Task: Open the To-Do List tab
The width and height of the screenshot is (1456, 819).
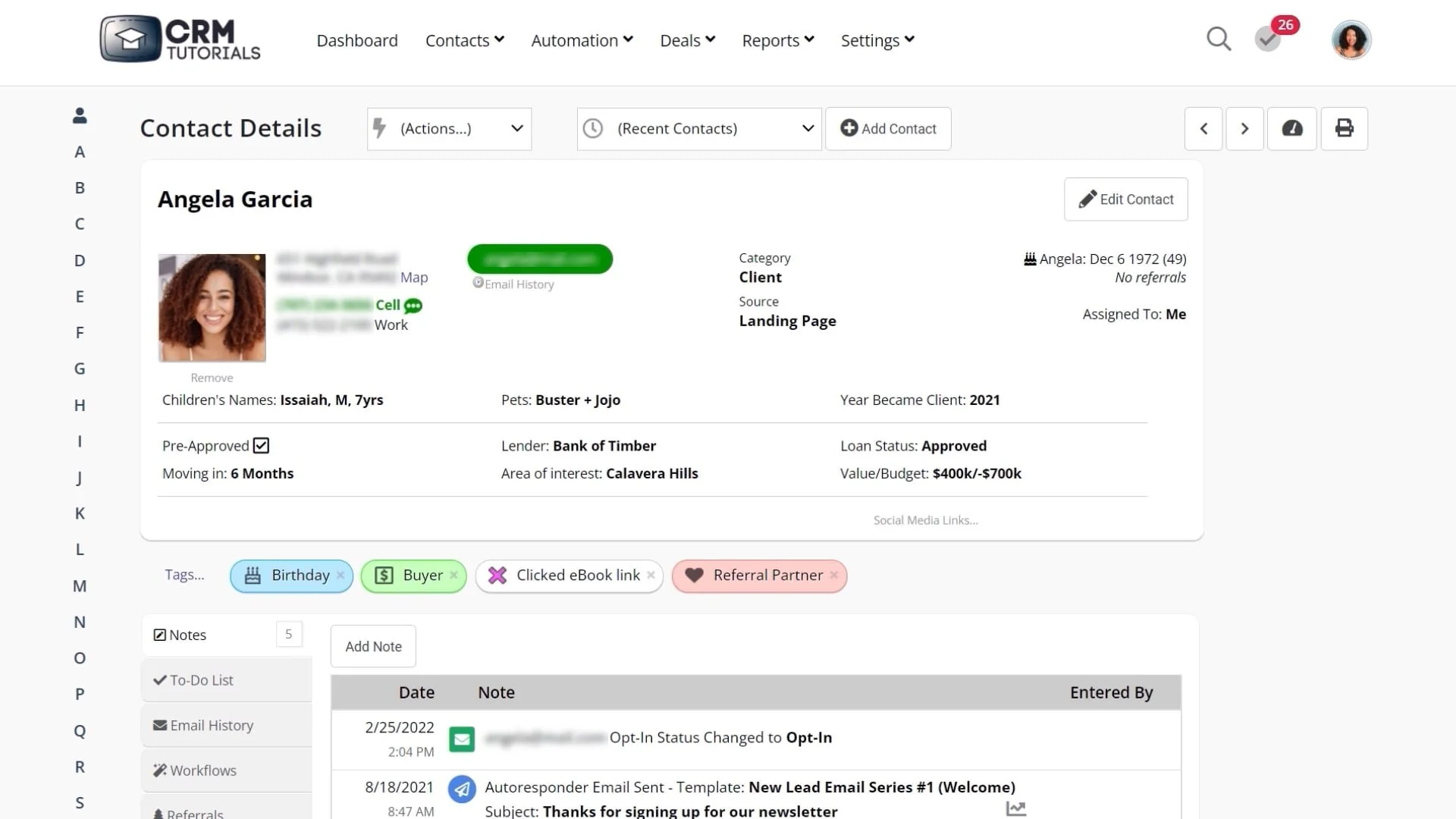Action: click(201, 680)
